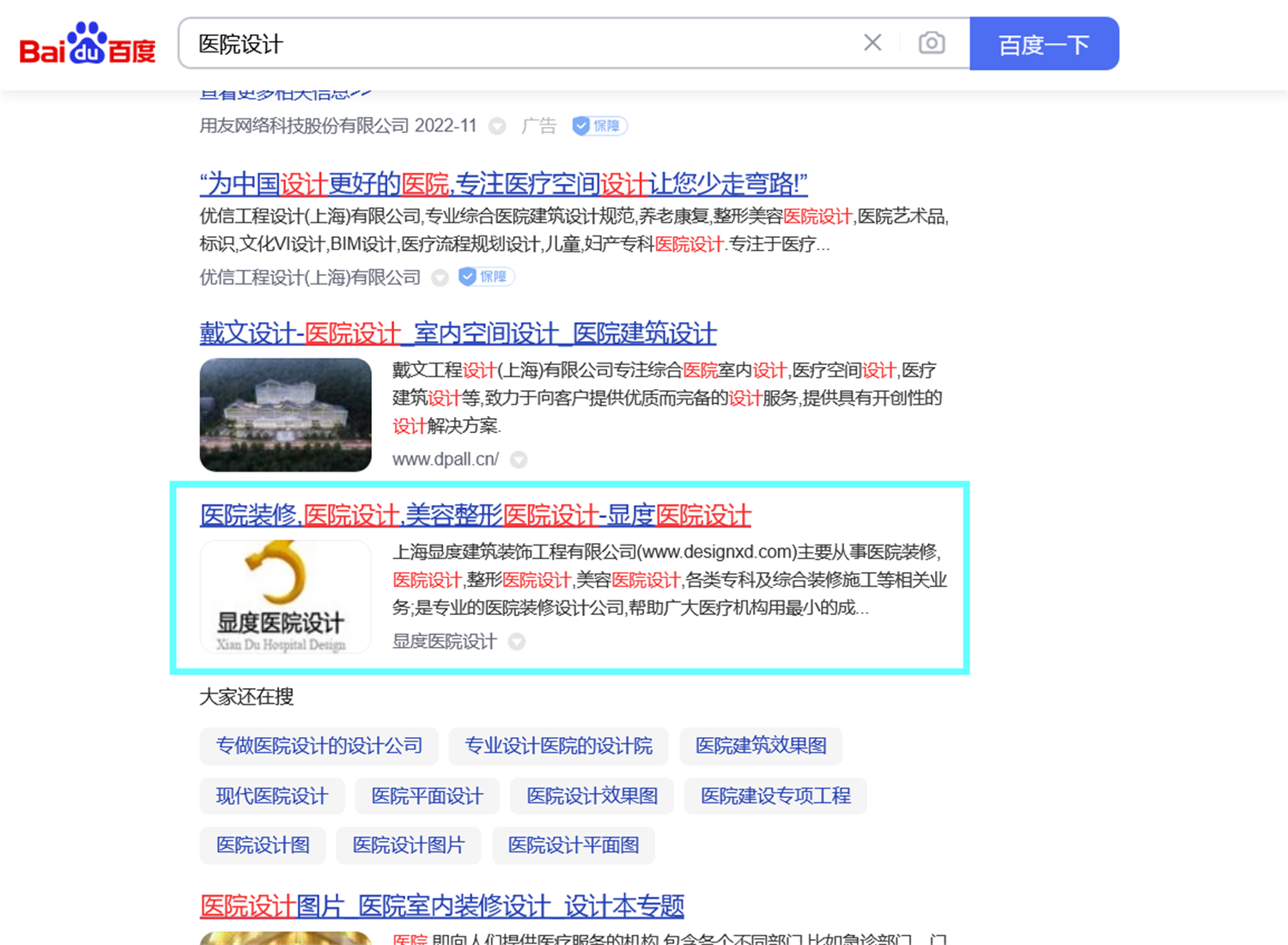The width and height of the screenshot is (1288, 945).
Task: Choose the 医院设计图 suggestion chip
Action: point(263,845)
